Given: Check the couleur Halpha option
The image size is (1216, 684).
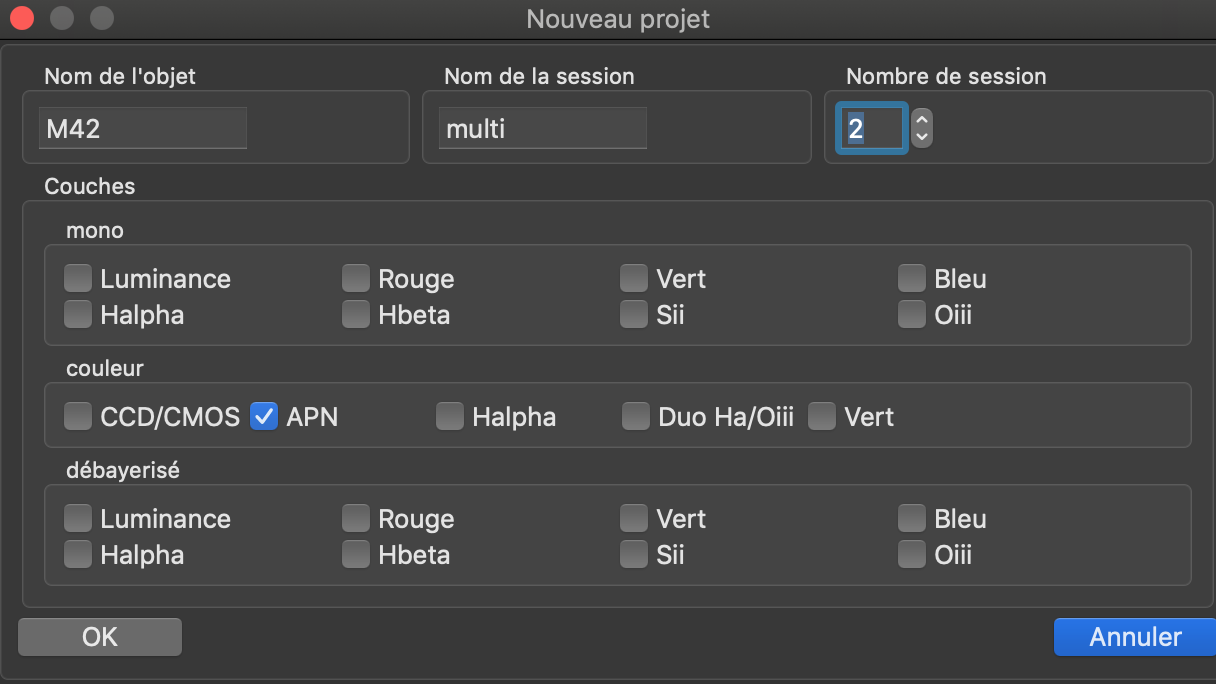Looking at the screenshot, I should coord(450,416).
